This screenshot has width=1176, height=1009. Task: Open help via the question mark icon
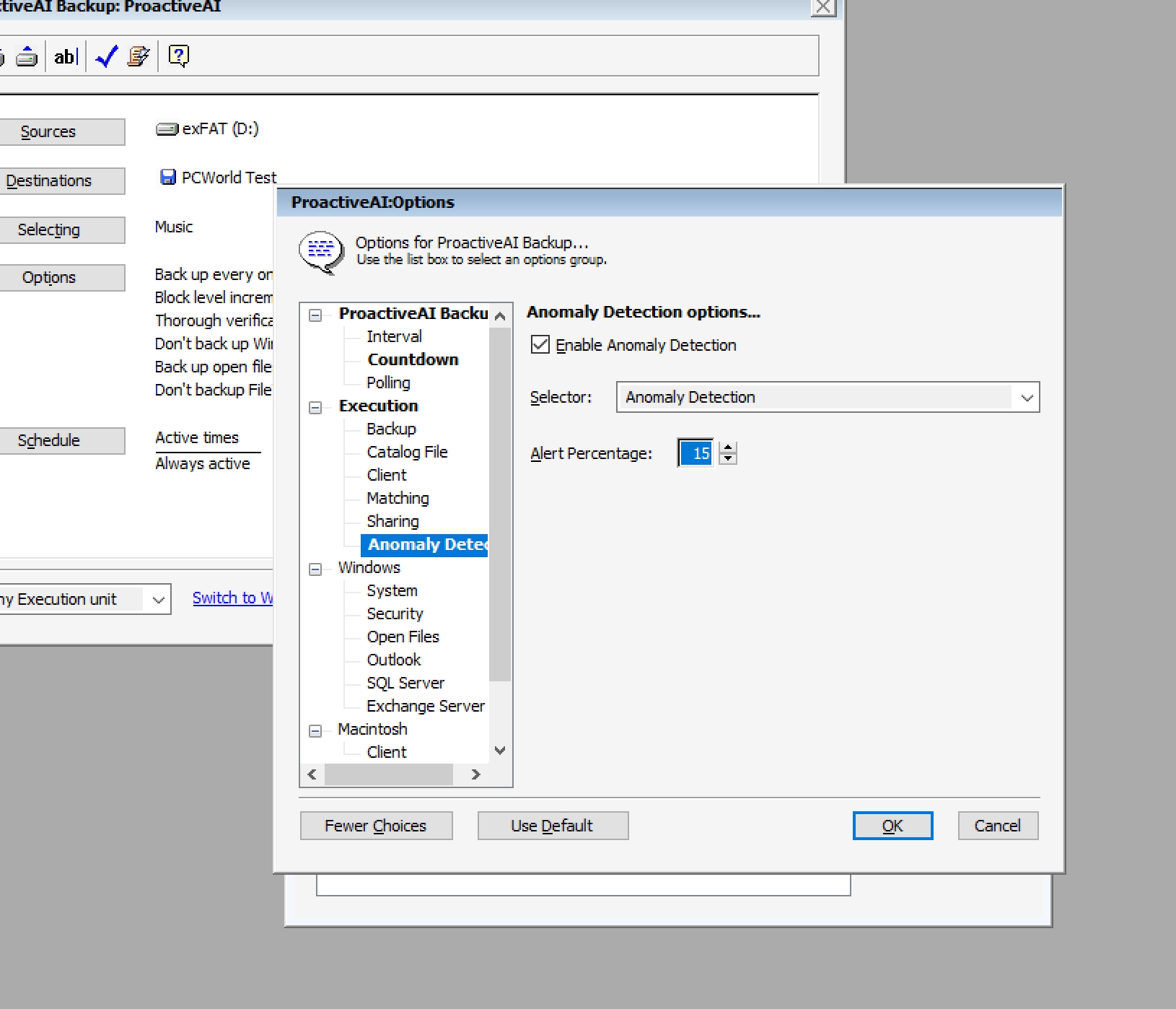point(177,55)
